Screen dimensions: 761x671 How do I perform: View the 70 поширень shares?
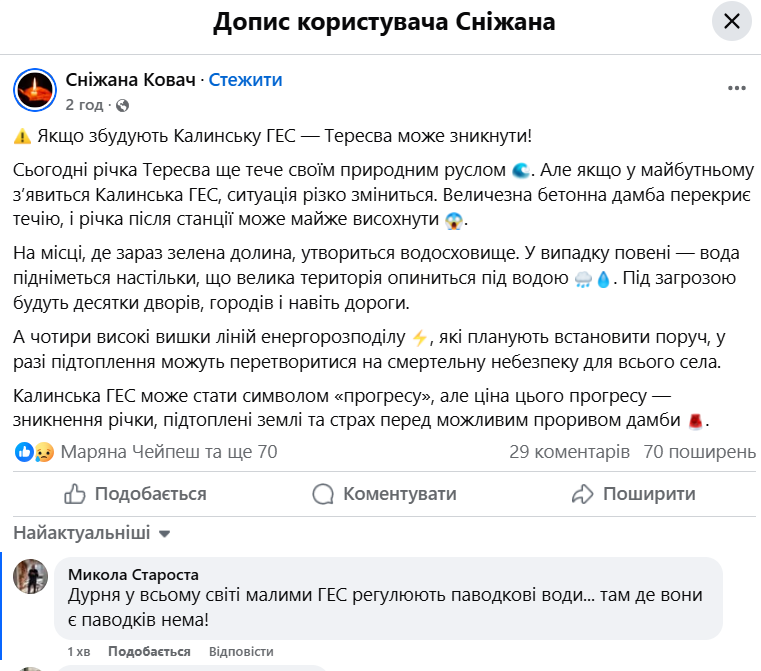(x=699, y=452)
